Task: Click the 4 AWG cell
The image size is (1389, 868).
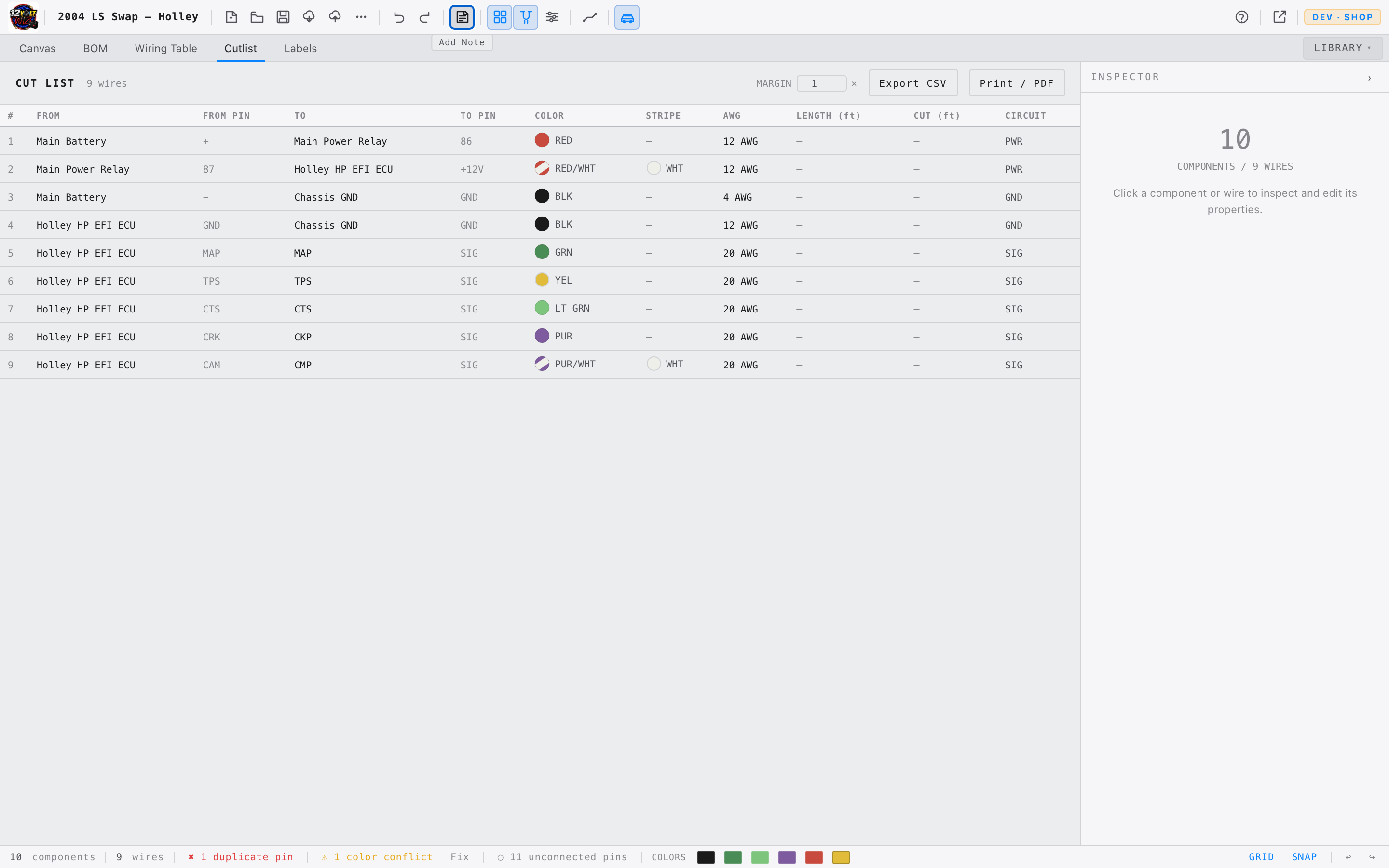Action: click(x=737, y=198)
